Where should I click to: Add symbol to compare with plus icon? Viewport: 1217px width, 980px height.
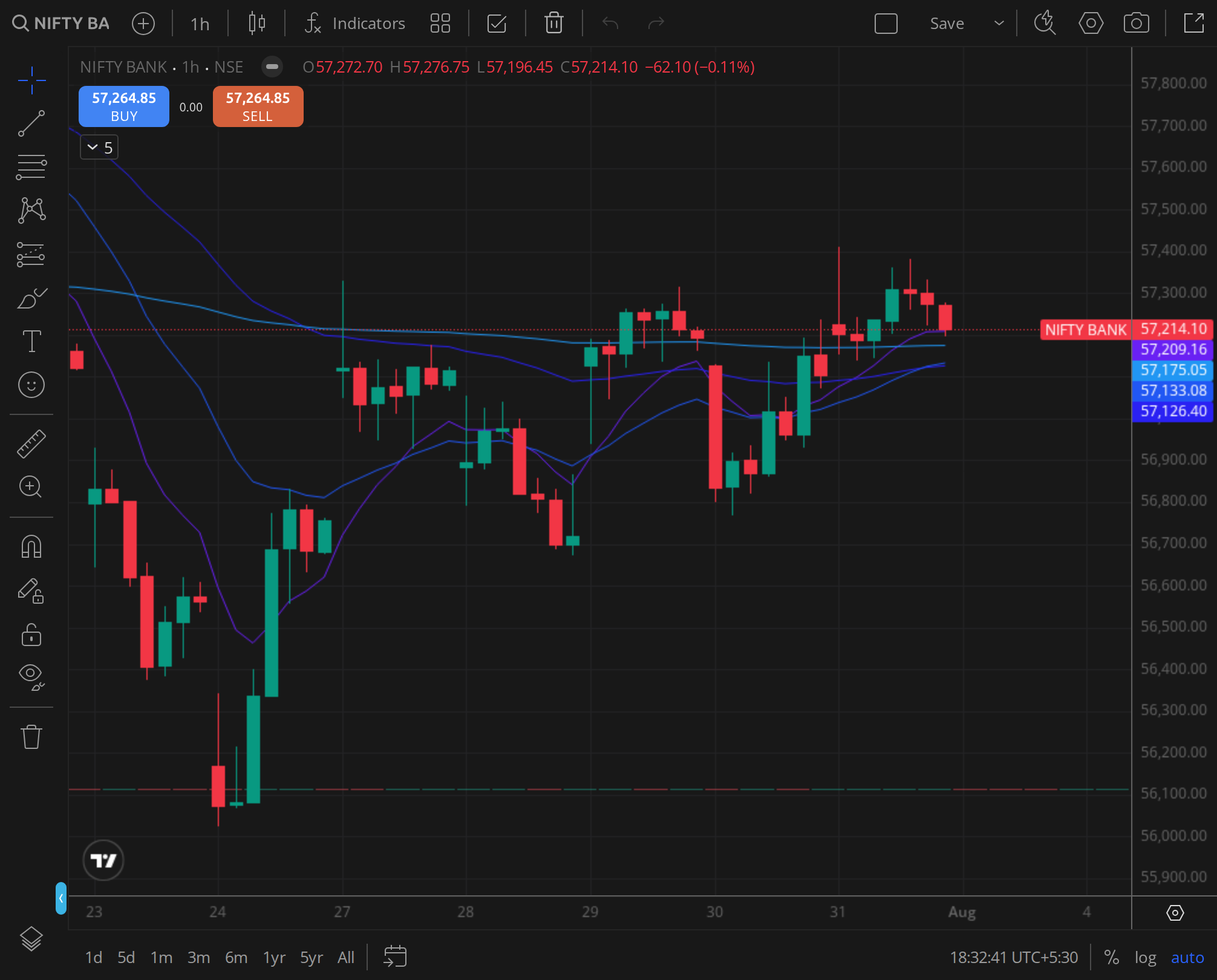point(143,24)
